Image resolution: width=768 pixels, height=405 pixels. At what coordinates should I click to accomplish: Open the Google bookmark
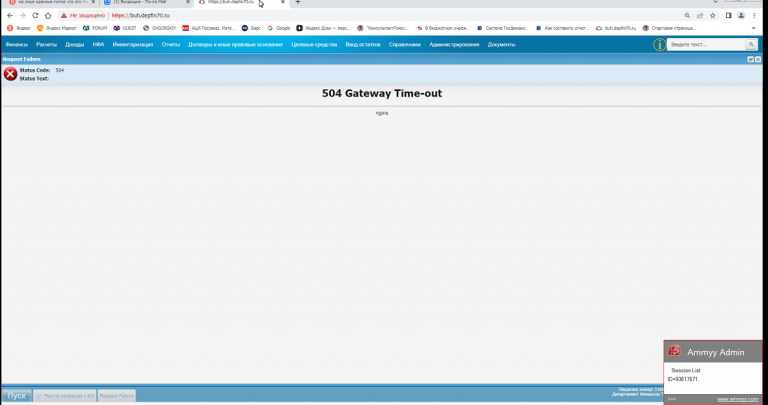pos(279,28)
